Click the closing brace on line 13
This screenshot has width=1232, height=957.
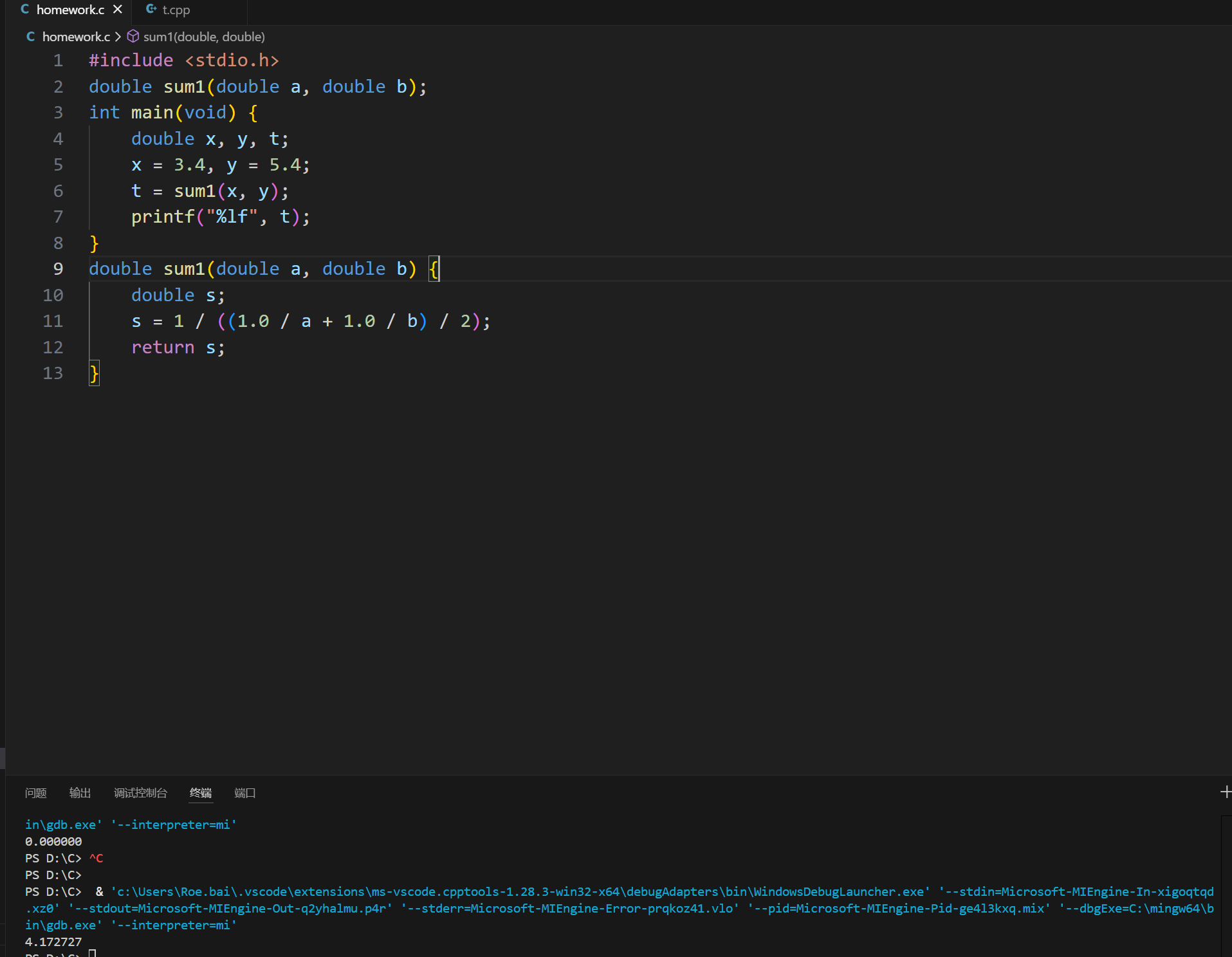click(x=95, y=373)
